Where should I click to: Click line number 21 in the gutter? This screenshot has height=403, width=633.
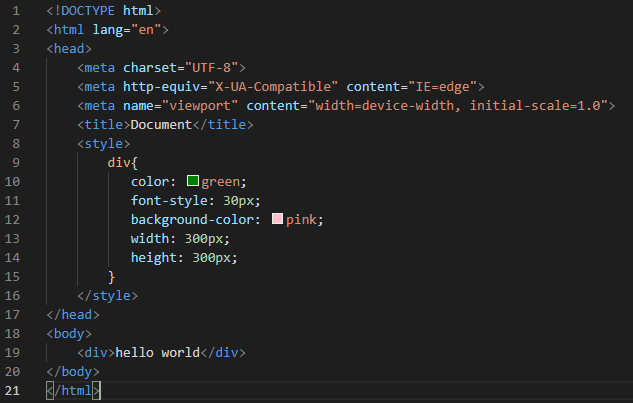[x=12, y=390]
